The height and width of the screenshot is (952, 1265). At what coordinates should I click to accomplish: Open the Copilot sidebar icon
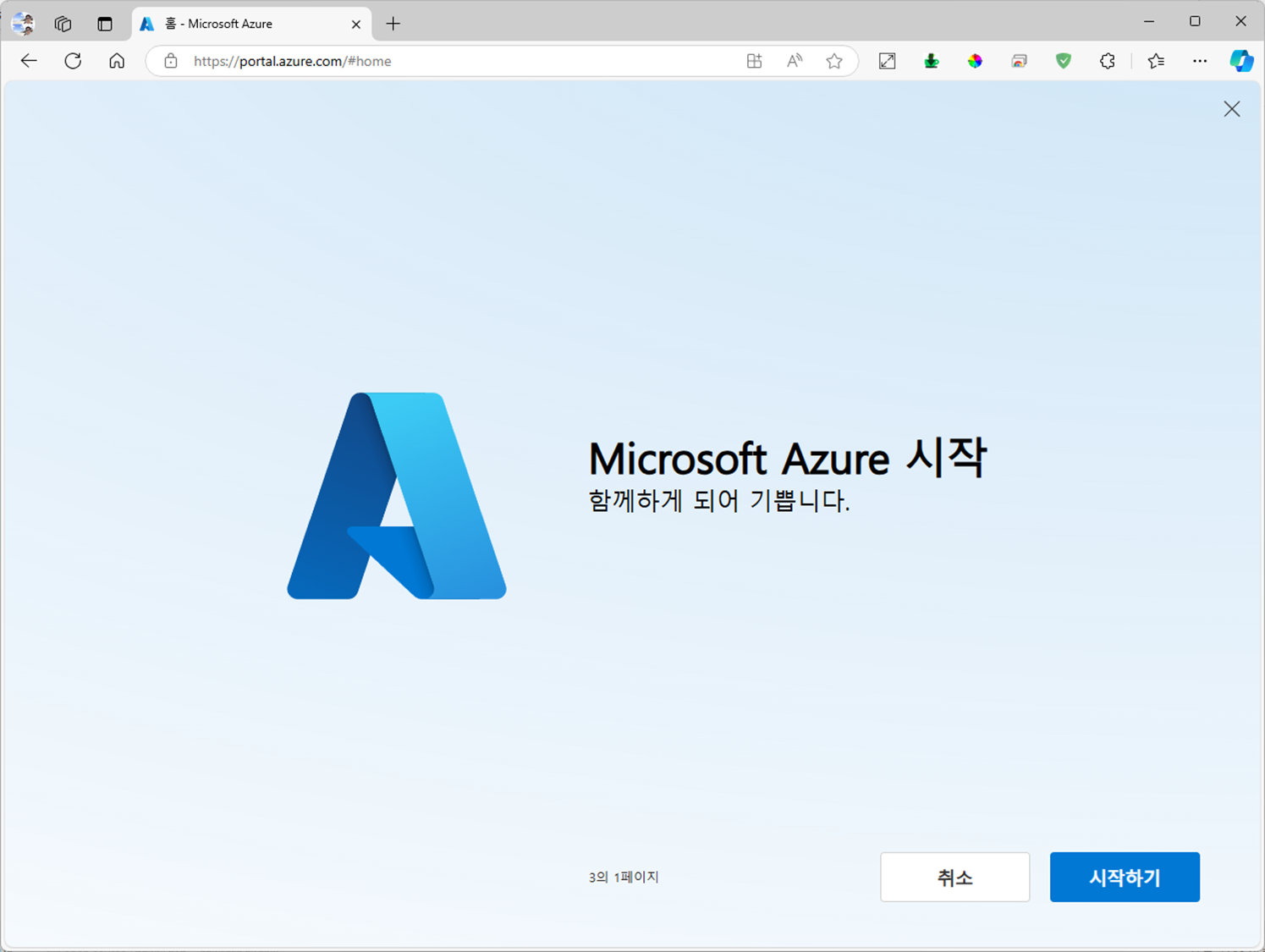(x=1241, y=61)
